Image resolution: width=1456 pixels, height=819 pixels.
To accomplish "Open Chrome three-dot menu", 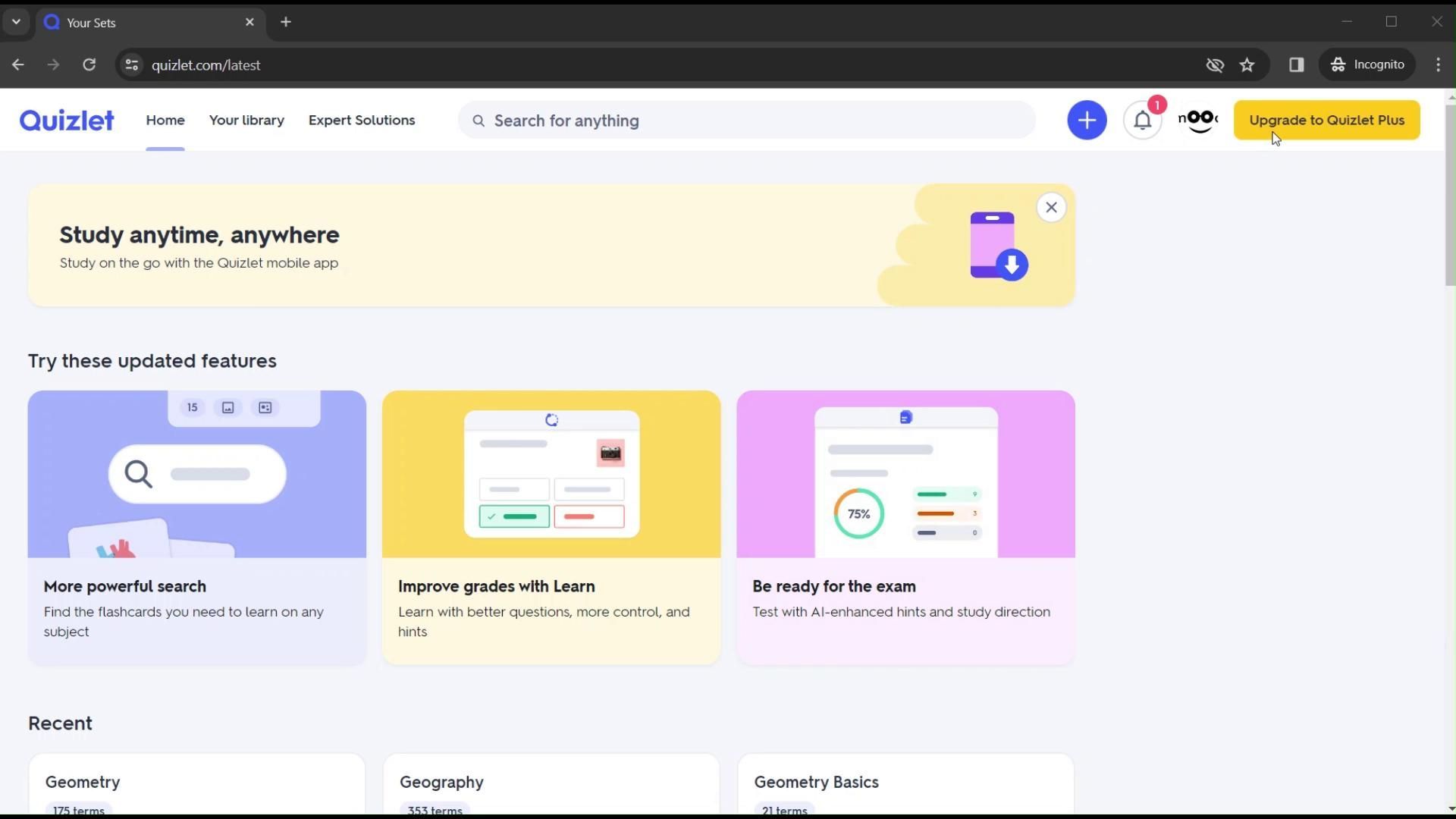I will 1438,65.
